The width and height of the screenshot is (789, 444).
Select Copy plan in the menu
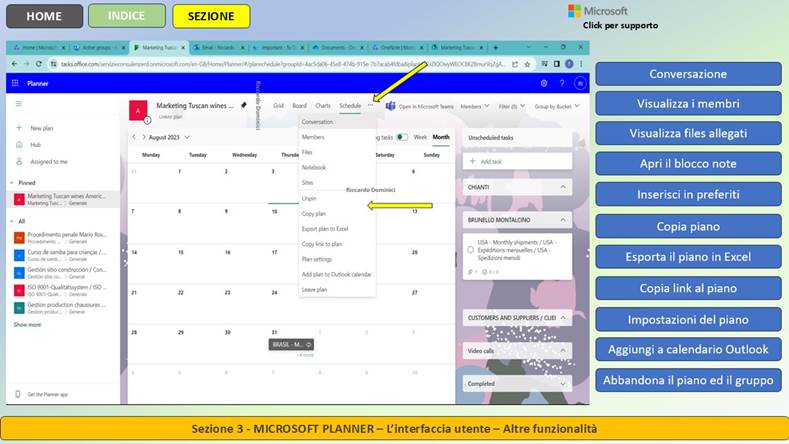coord(337,213)
